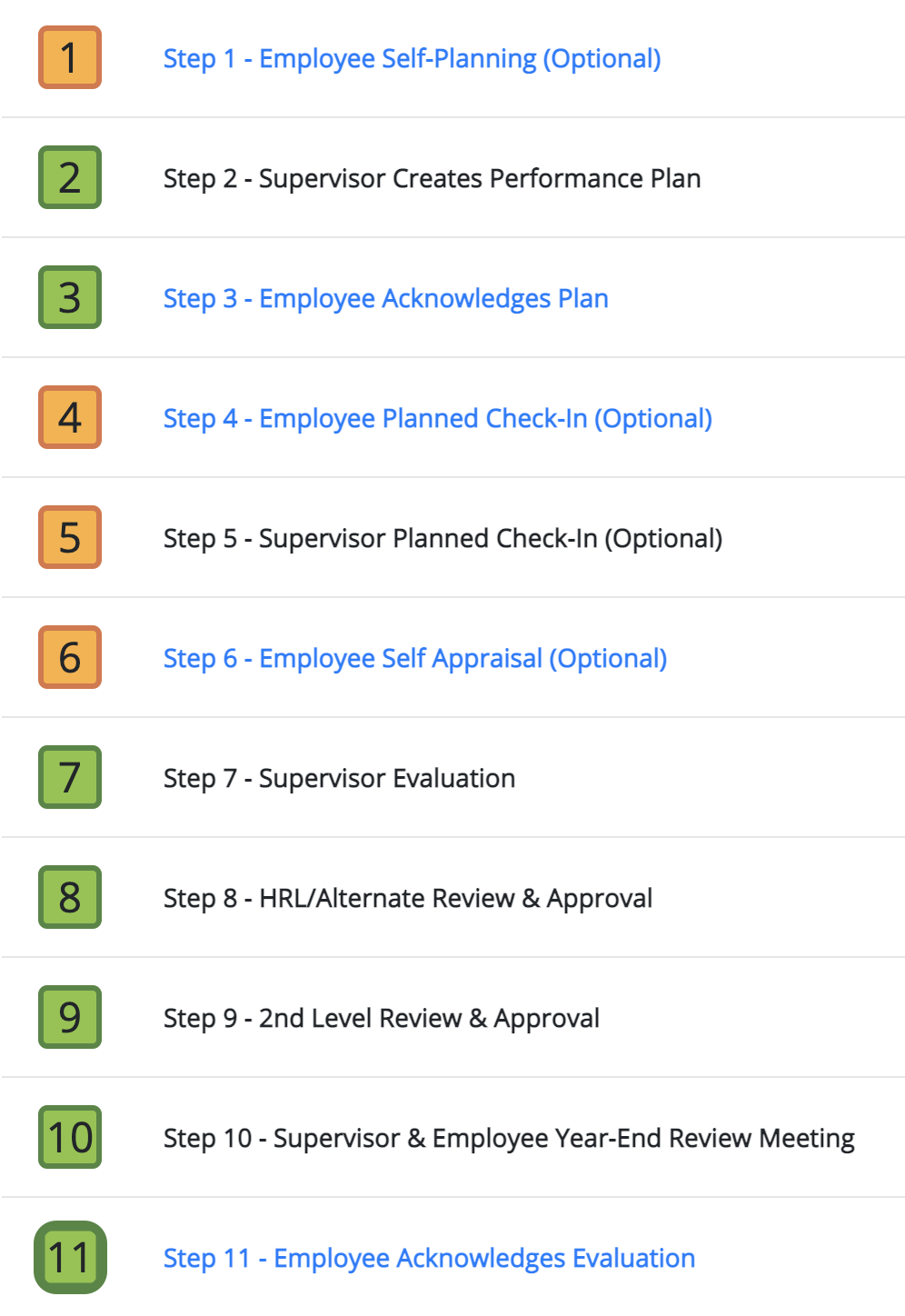This screenshot has height=1316, width=905.
Task: Open Step 11 Employee Acknowledges Evaluation link
Action: (x=429, y=1259)
